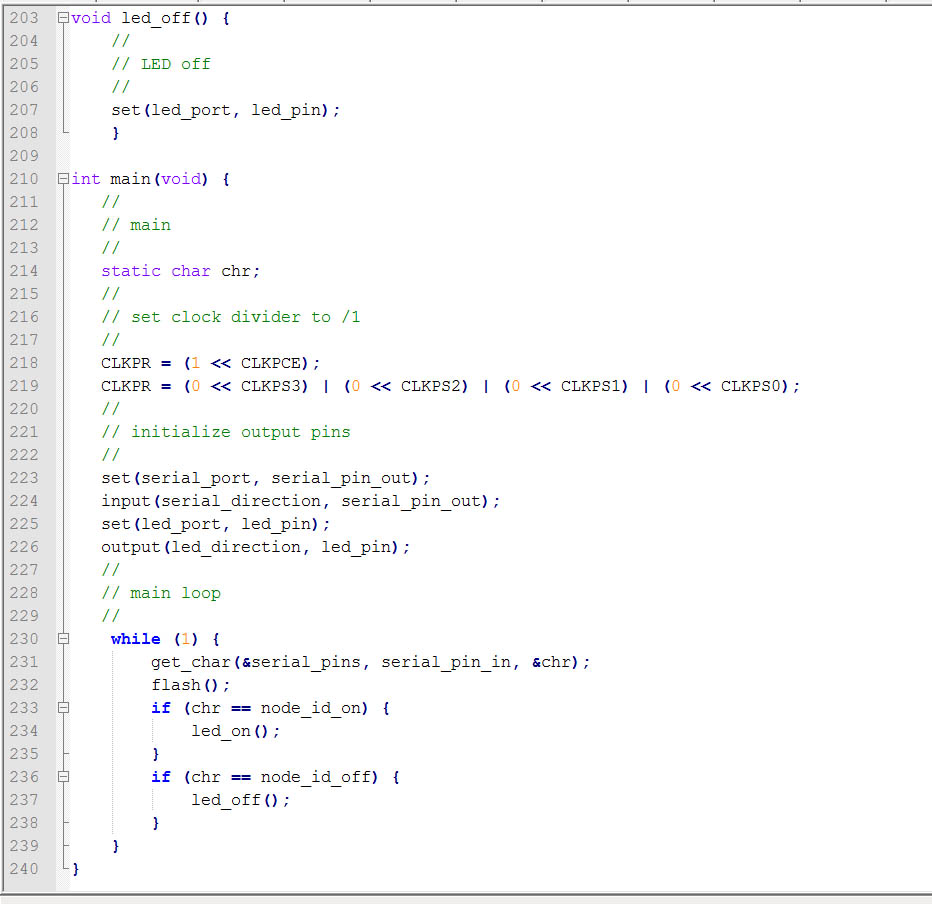
Task: Click line number 203 in the margin
Action: pos(24,18)
